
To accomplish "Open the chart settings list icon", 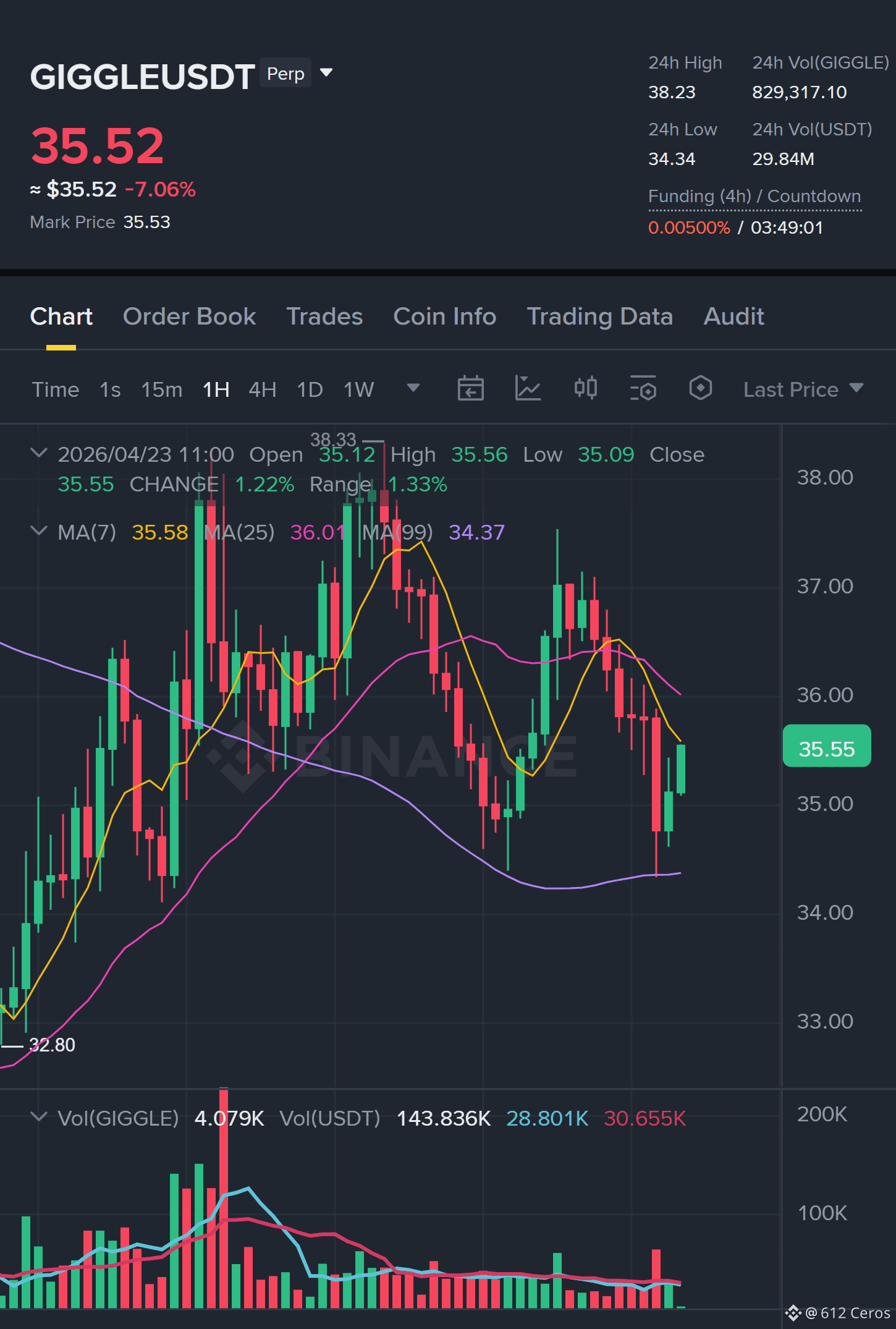I will [x=643, y=389].
